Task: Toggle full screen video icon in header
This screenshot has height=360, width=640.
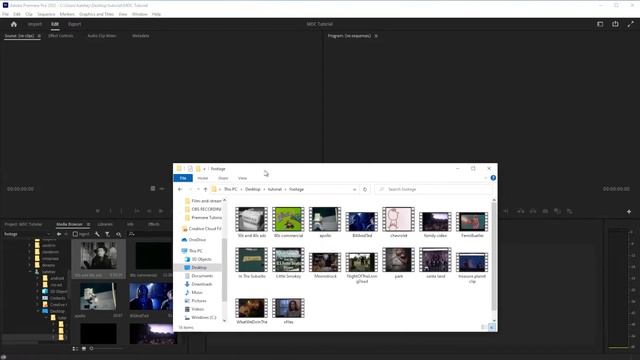Action: coord(631,24)
